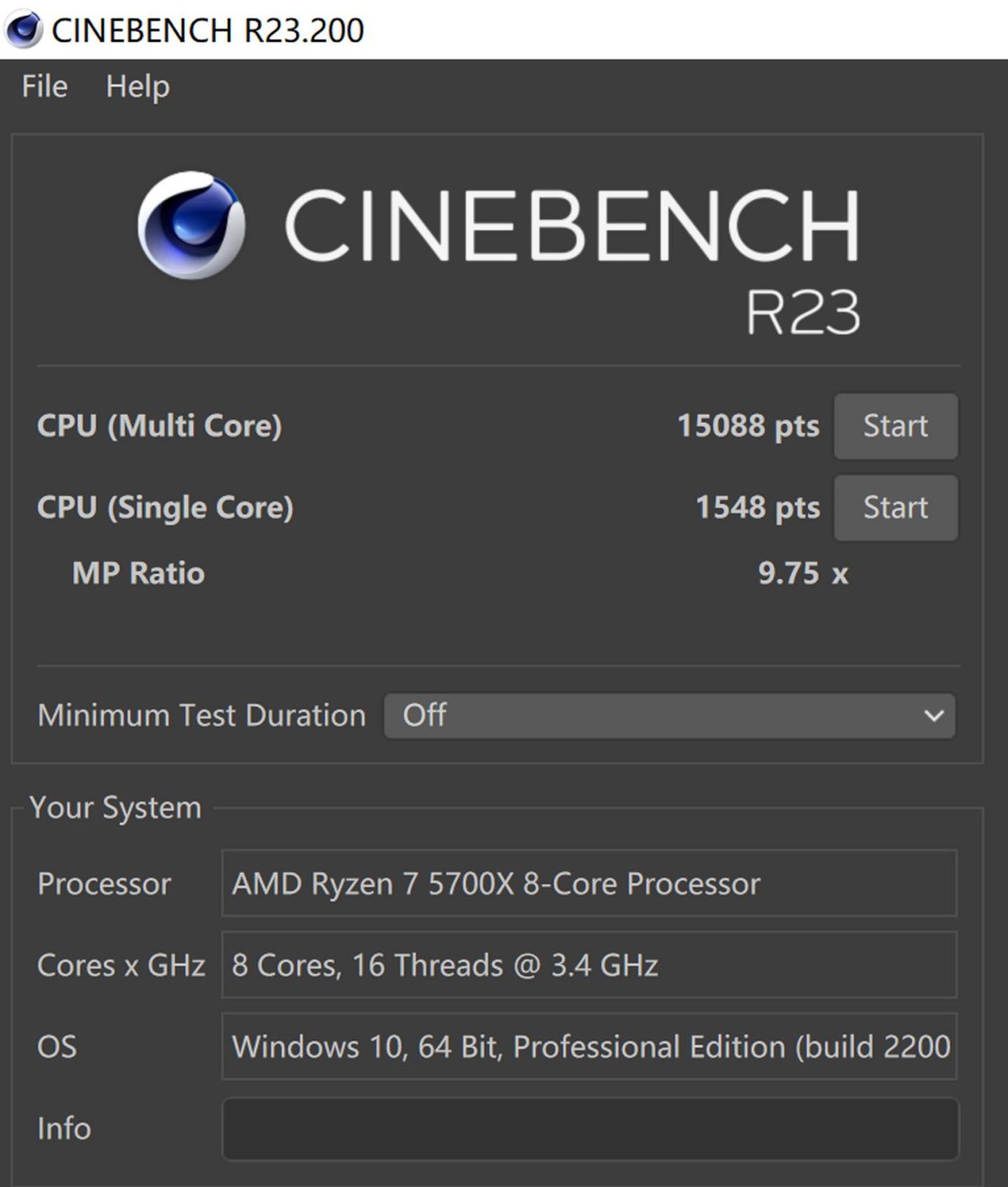Select the Processor field showing AMD Ryzen 7

(588, 883)
